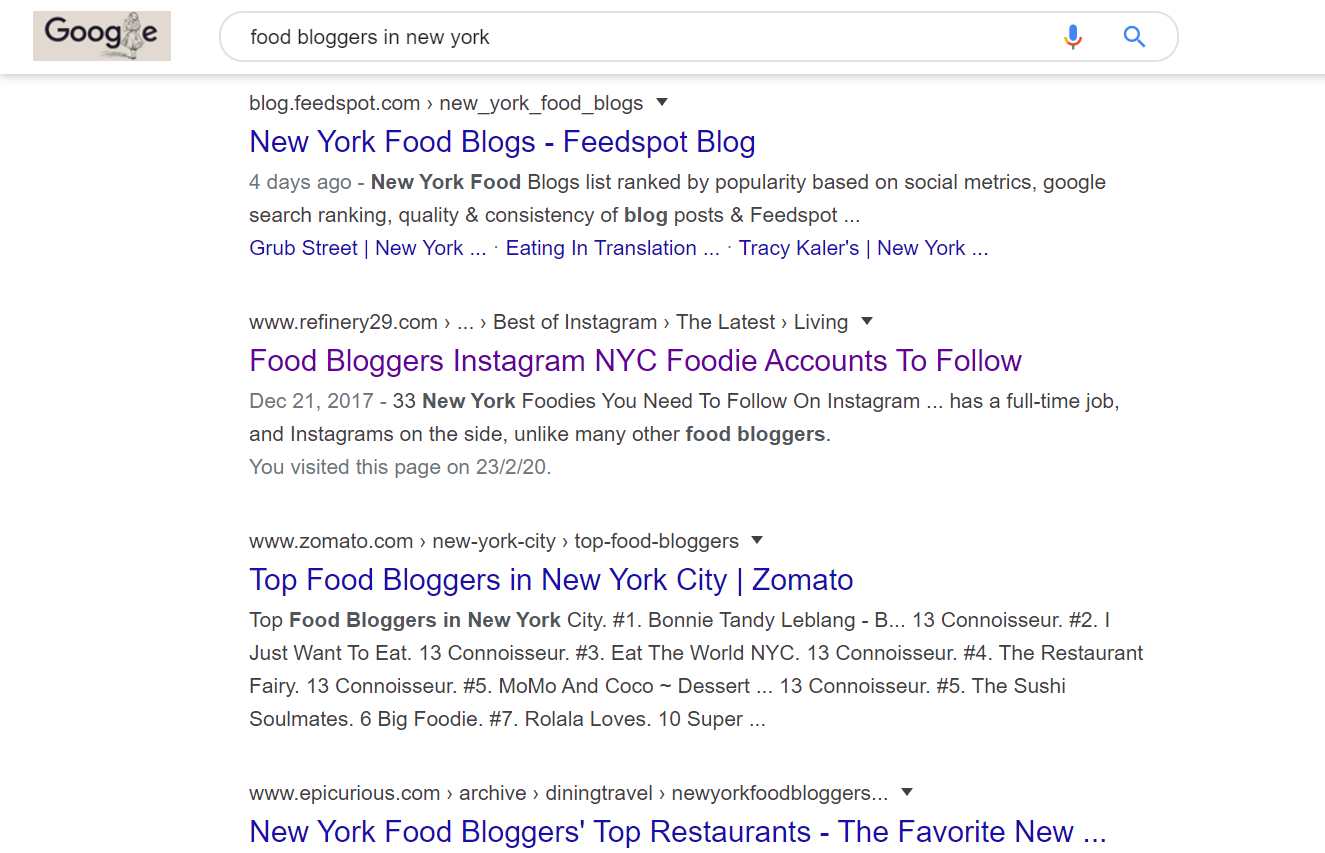Expand the arrow next to zomato.com URL
The height and width of the screenshot is (853, 1325).
pyautogui.click(x=757, y=540)
